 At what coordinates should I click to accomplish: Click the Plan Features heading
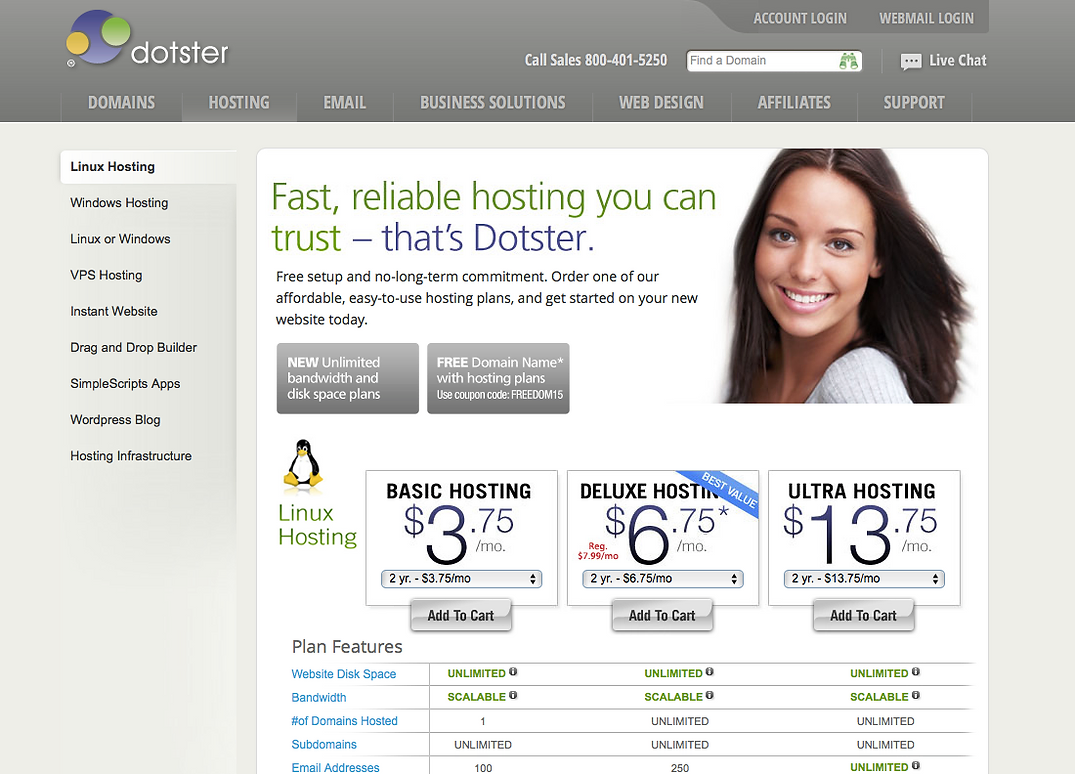(x=347, y=646)
